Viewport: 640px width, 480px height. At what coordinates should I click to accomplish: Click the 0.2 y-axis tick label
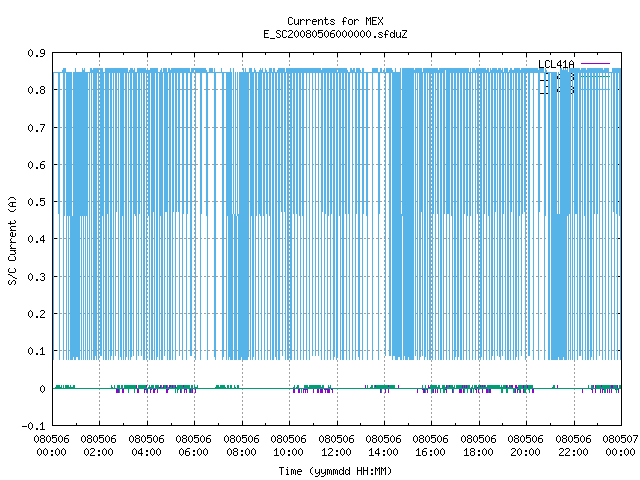36,314
